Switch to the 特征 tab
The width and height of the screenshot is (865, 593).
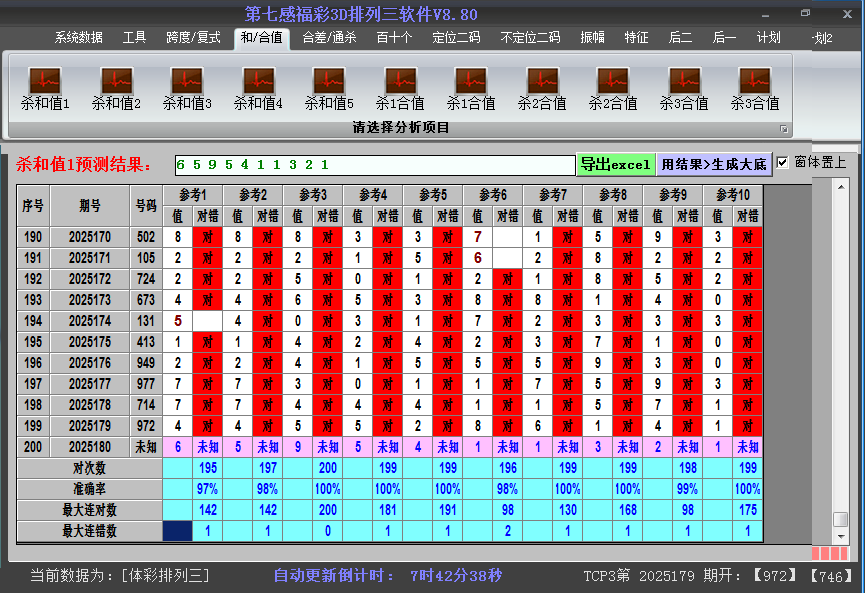point(636,38)
